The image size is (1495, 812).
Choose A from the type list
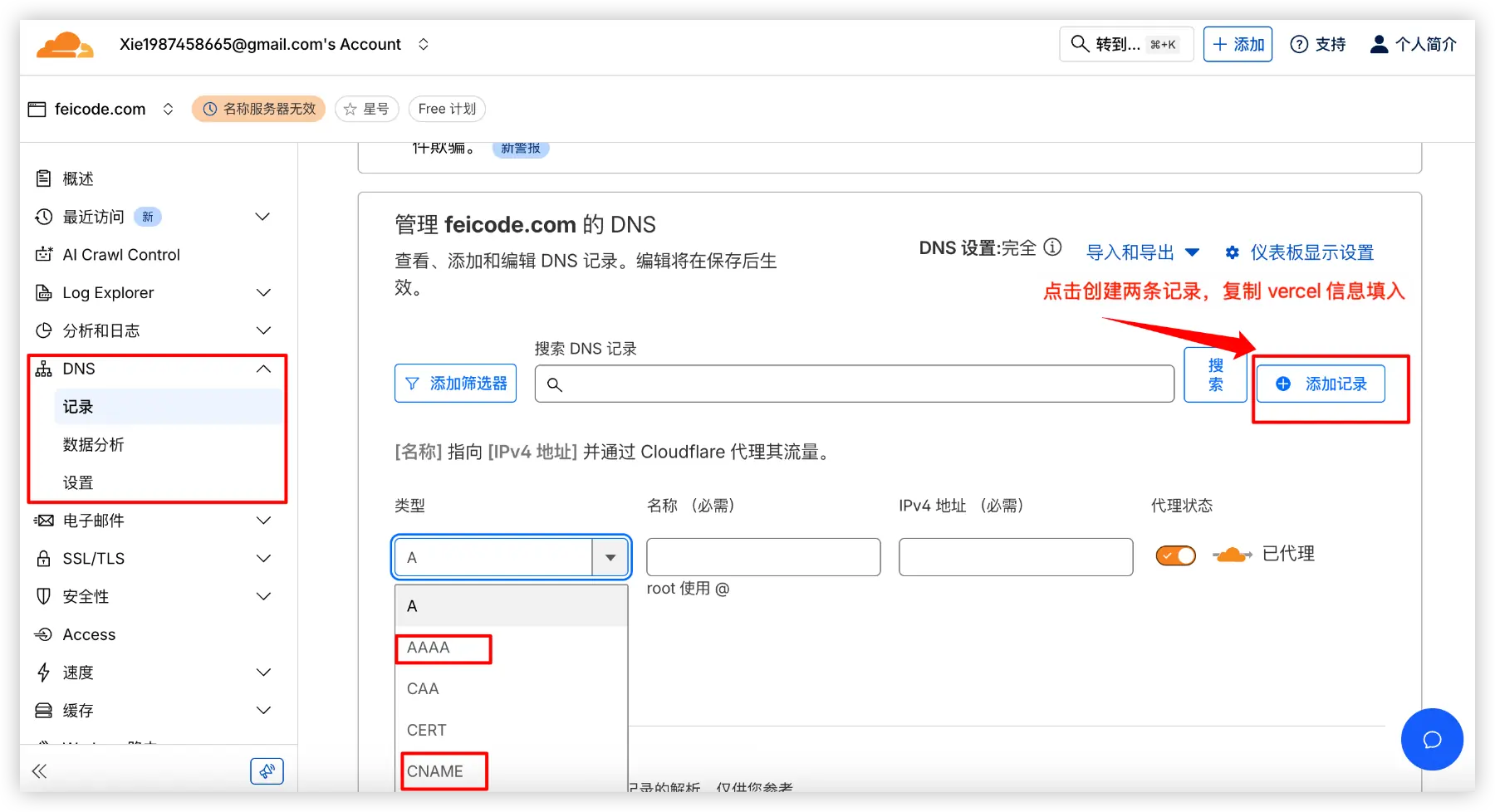tap(511, 606)
